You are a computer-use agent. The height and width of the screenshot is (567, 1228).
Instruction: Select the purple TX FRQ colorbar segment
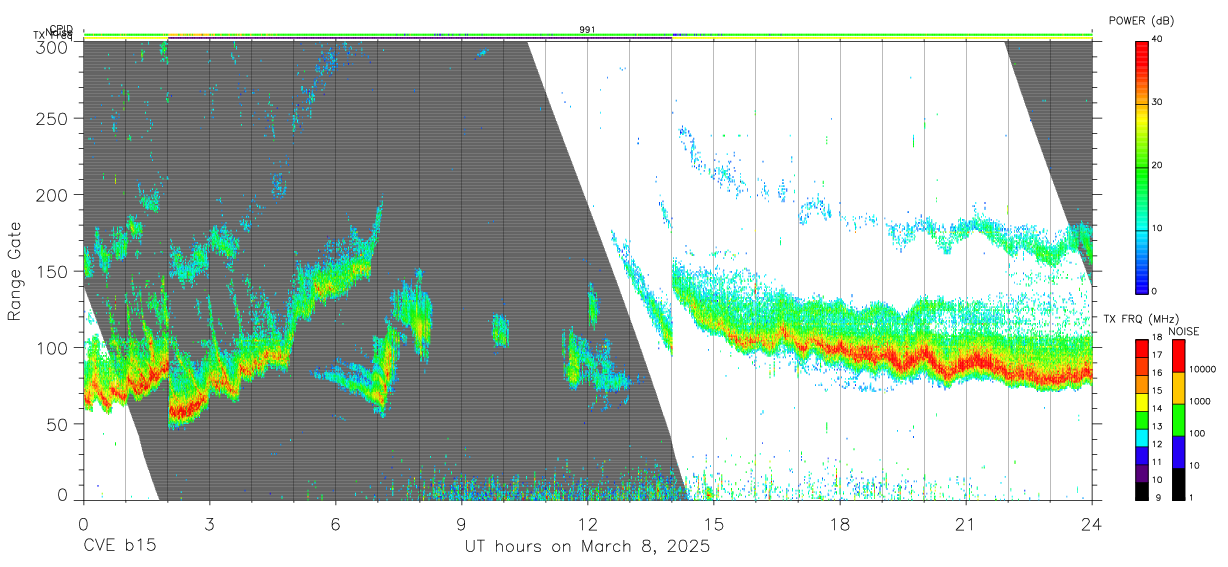pyautogui.click(x=1142, y=473)
